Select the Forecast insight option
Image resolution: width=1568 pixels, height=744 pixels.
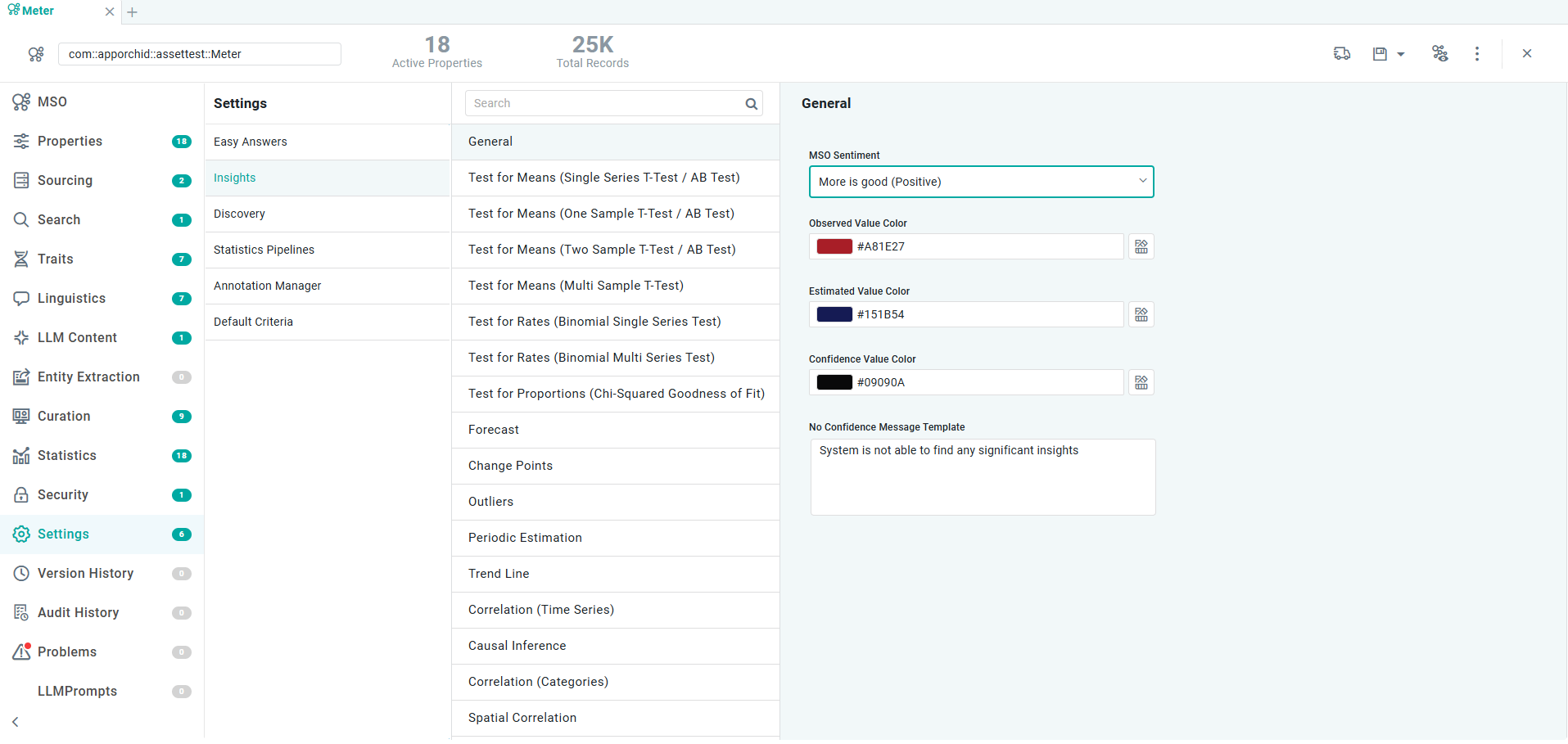click(x=494, y=431)
